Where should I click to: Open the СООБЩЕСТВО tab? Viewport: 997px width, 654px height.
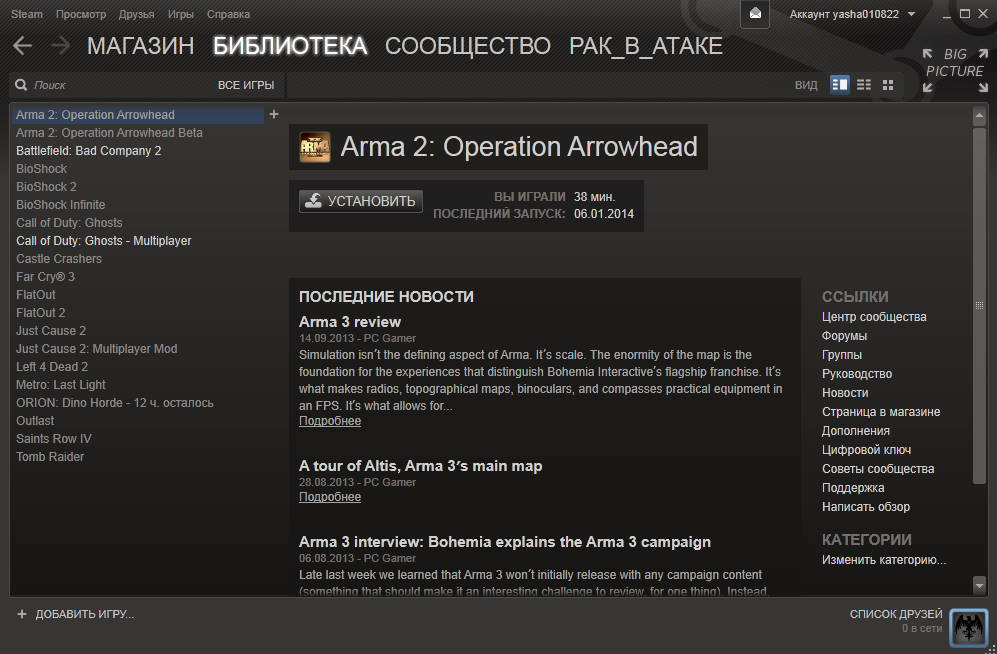[468, 46]
